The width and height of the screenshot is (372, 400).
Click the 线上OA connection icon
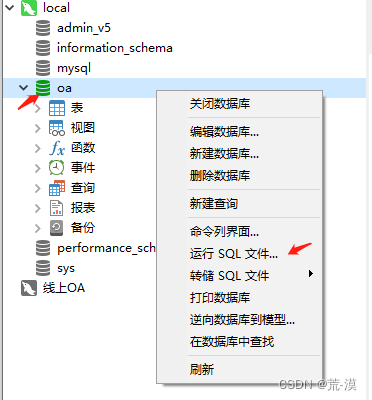pos(29,288)
